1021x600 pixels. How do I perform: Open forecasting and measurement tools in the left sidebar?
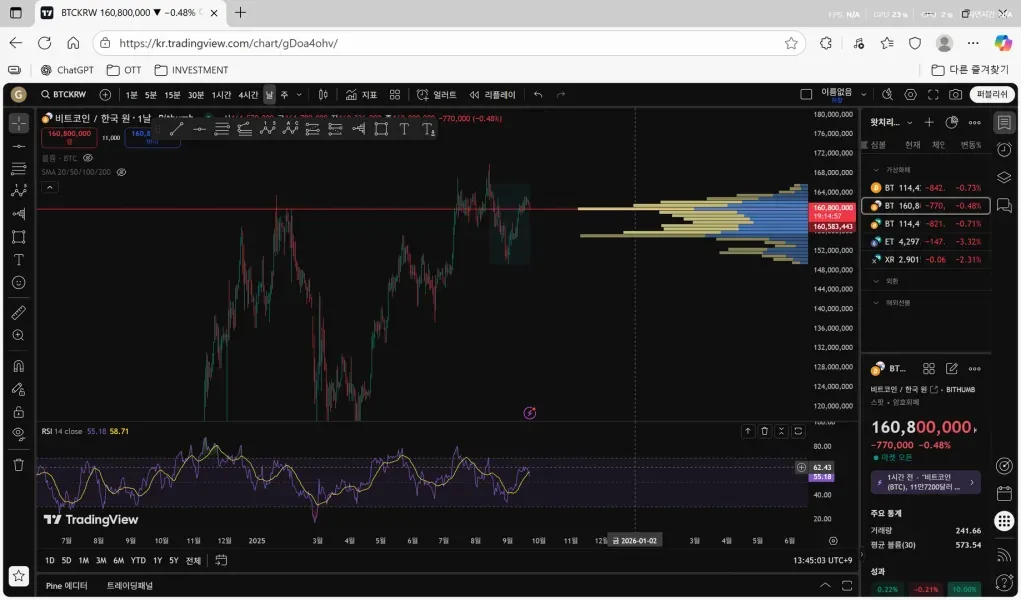(19, 214)
